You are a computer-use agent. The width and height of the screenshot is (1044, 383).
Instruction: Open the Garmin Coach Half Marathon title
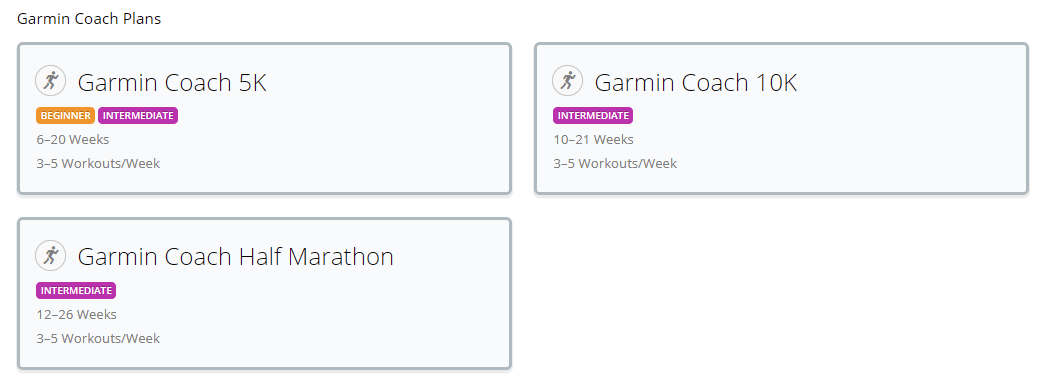pyautogui.click(x=236, y=256)
